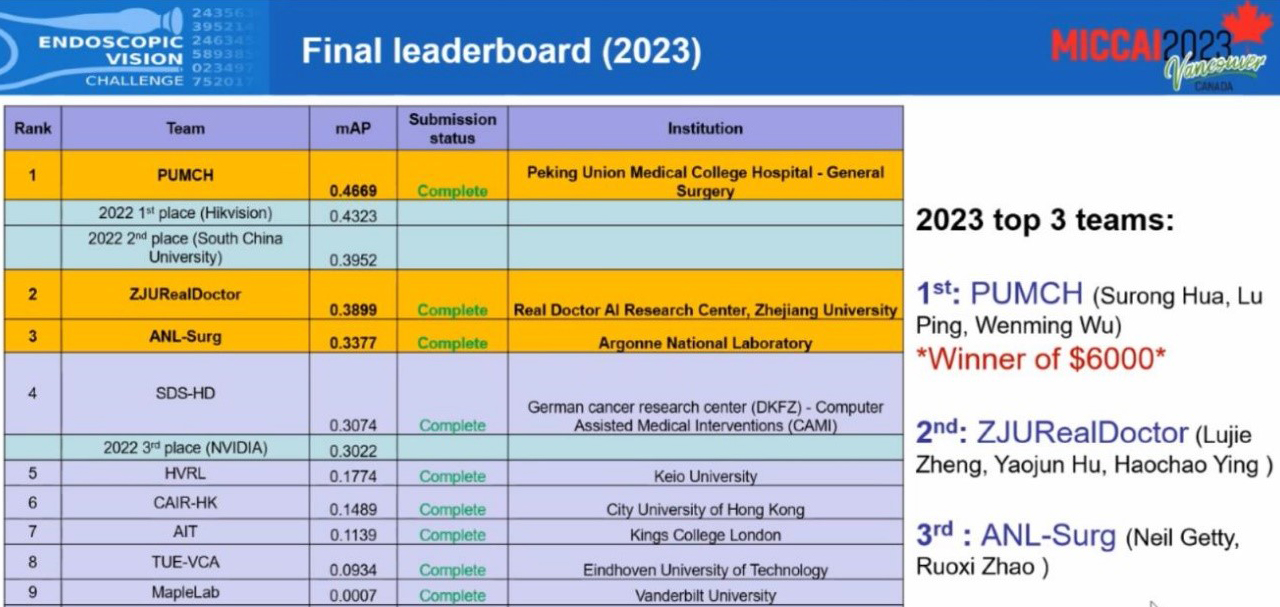Screen dimensions: 1280x607
Task: Select '2023 top 3 teams:' heading
Action: coord(1045,222)
